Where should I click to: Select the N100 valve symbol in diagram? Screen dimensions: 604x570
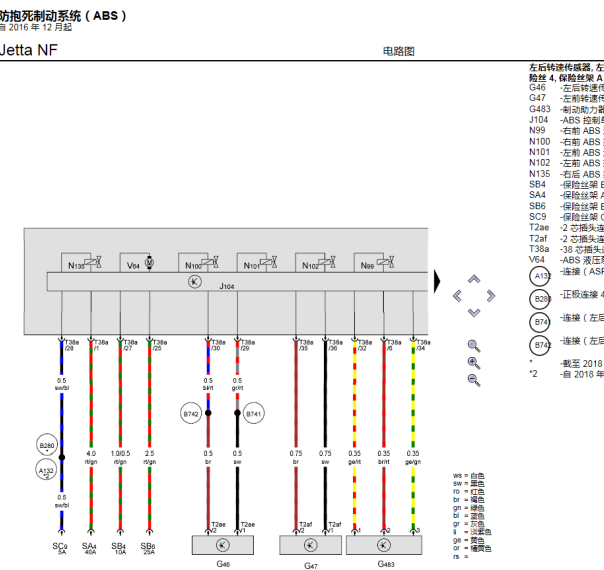pos(210,262)
